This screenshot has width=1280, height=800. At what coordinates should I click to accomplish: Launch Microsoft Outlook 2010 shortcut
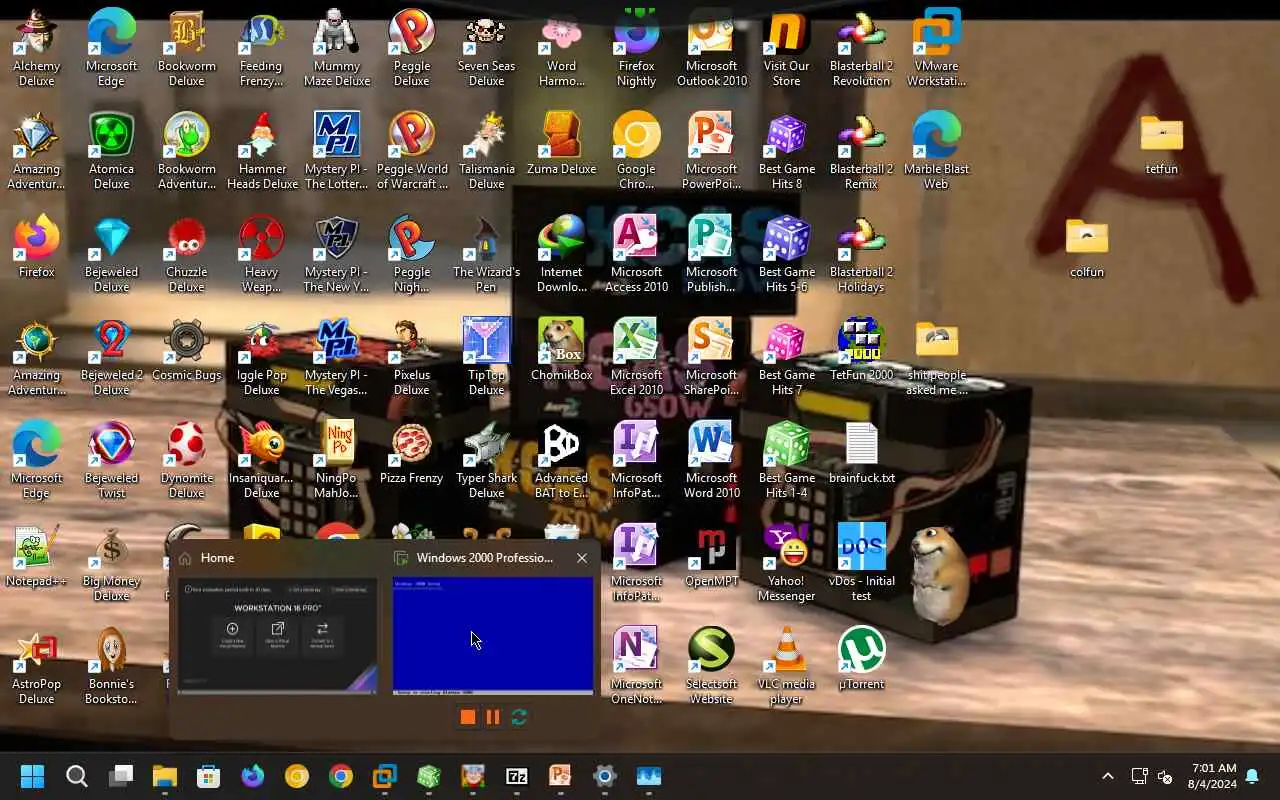711,48
